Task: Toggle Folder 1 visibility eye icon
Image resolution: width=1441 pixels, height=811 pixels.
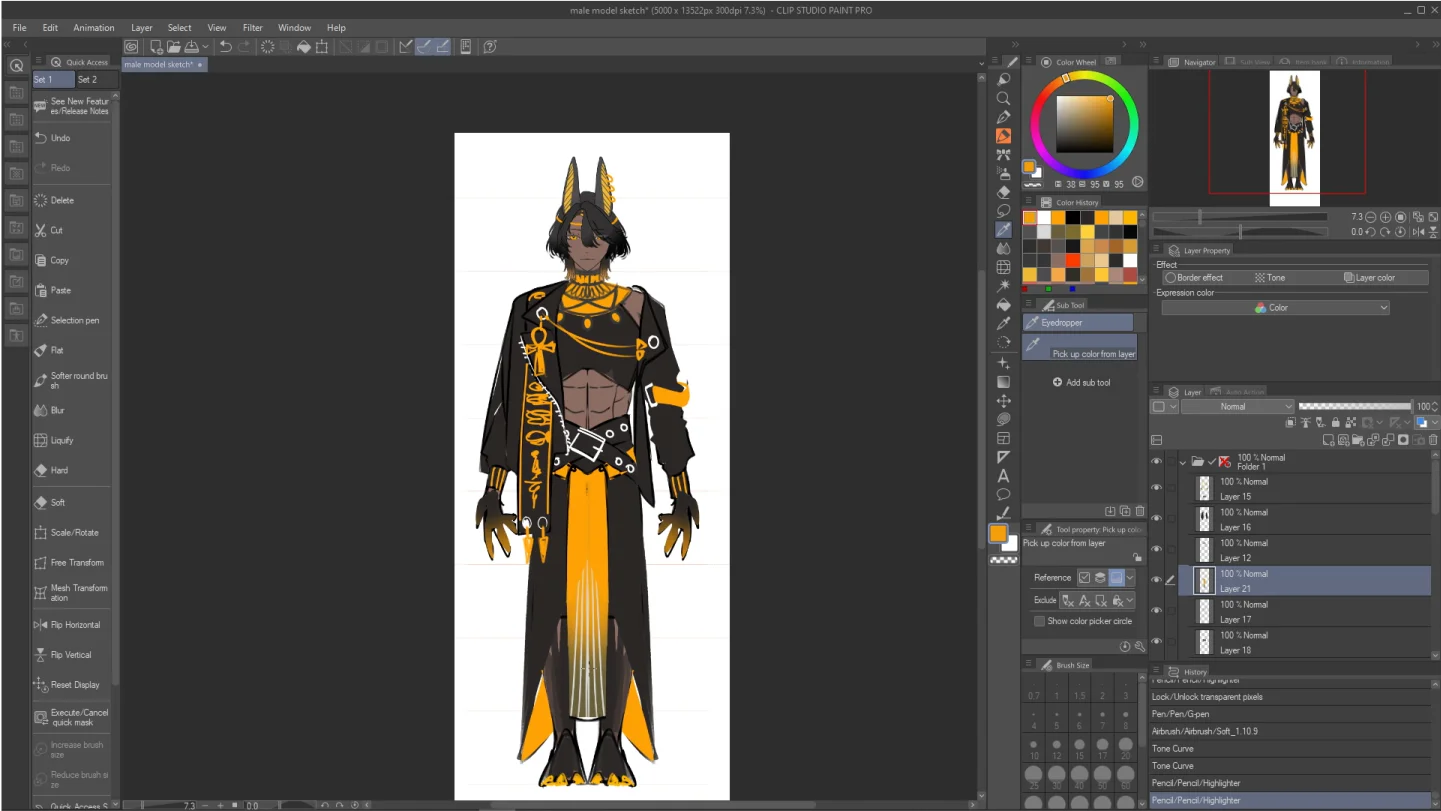Action: point(1157,461)
